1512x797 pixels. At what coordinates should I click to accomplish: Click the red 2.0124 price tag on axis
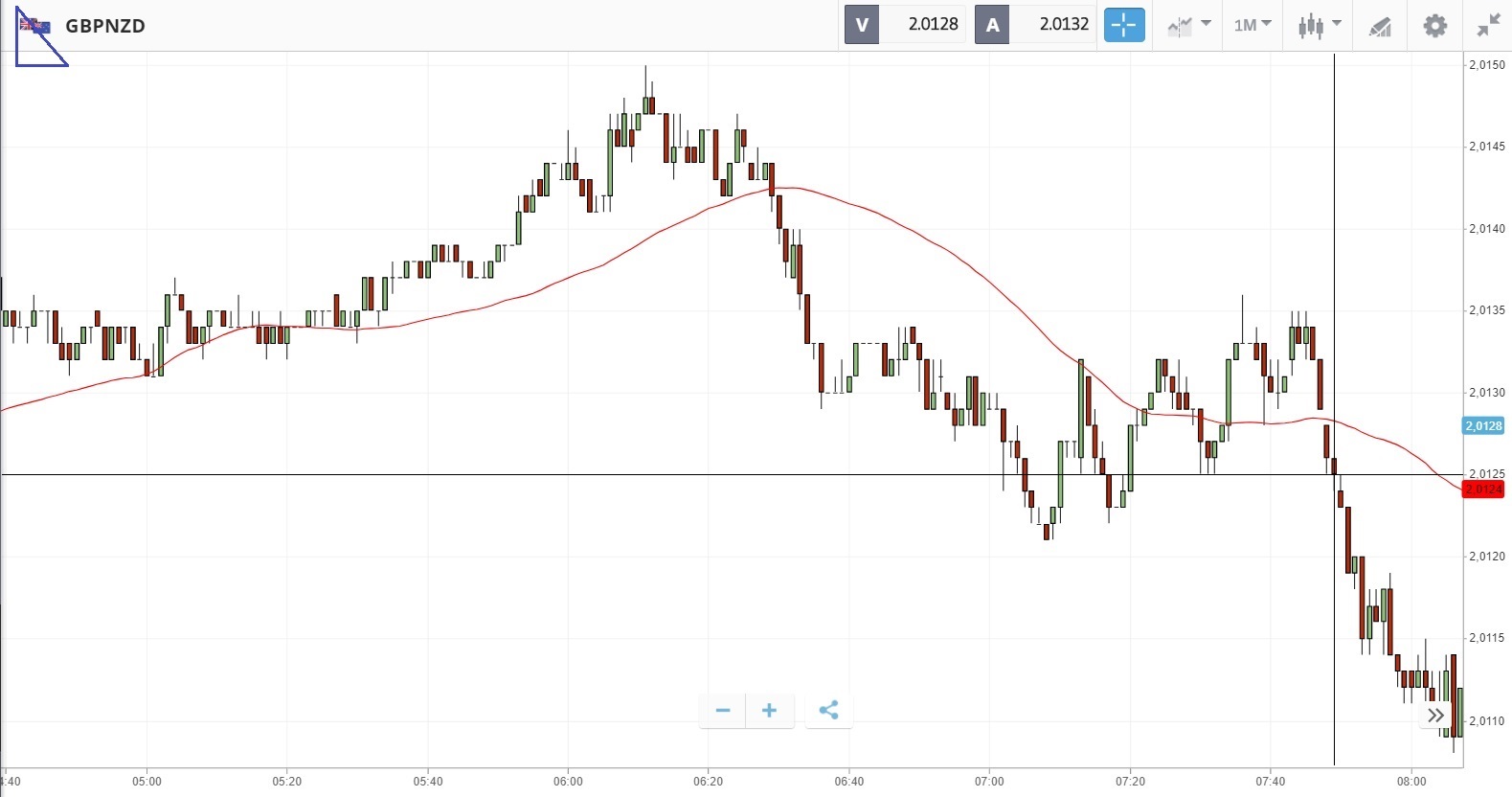point(1483,490)
